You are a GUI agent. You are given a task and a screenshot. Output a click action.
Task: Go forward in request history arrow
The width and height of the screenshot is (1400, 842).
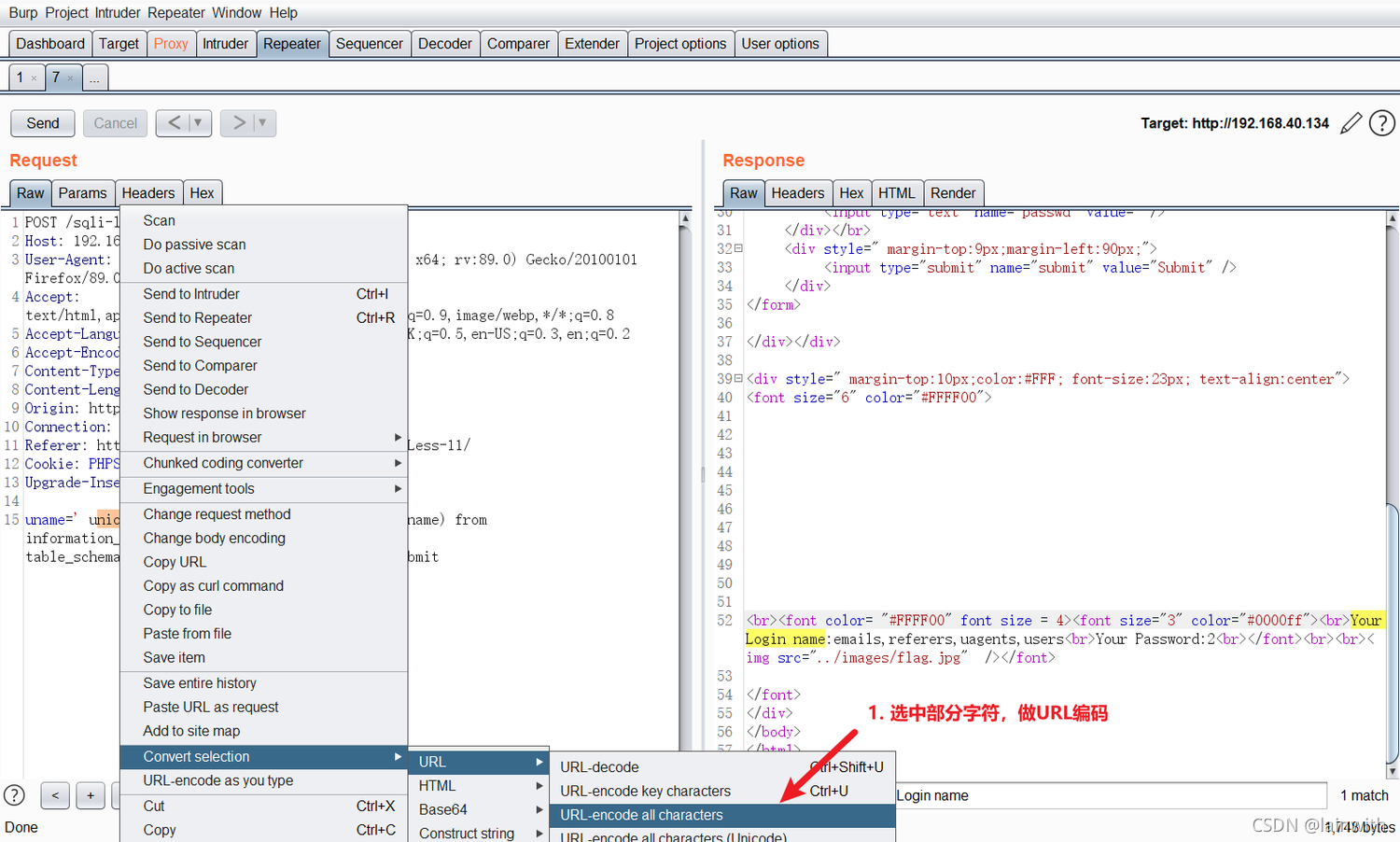[240, 122]
